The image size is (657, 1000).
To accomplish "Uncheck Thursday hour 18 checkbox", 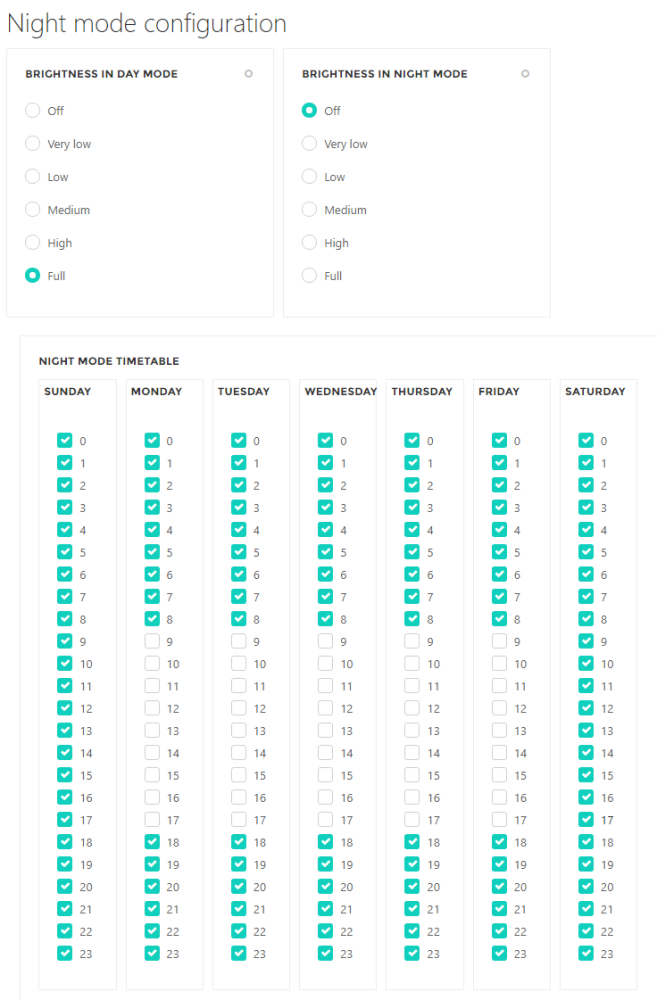I will [x=412, y=843].
